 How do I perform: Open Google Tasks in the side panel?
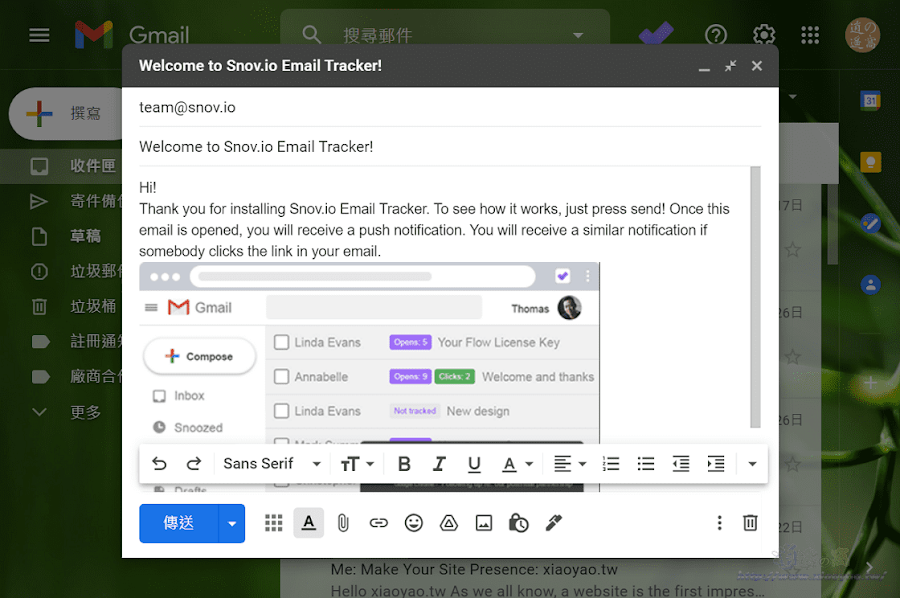click(x=871, y=223)
